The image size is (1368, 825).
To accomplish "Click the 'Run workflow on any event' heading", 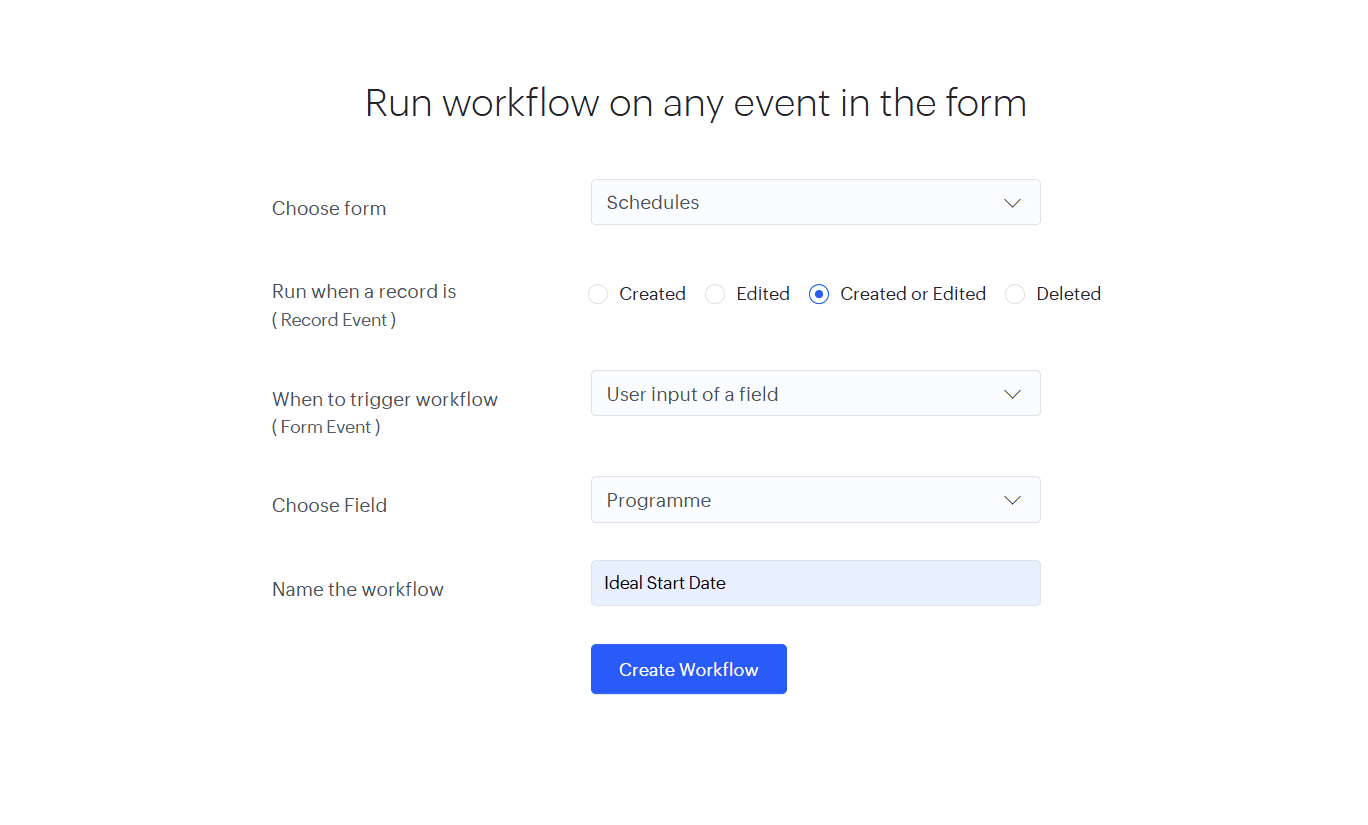I will 695,103.
